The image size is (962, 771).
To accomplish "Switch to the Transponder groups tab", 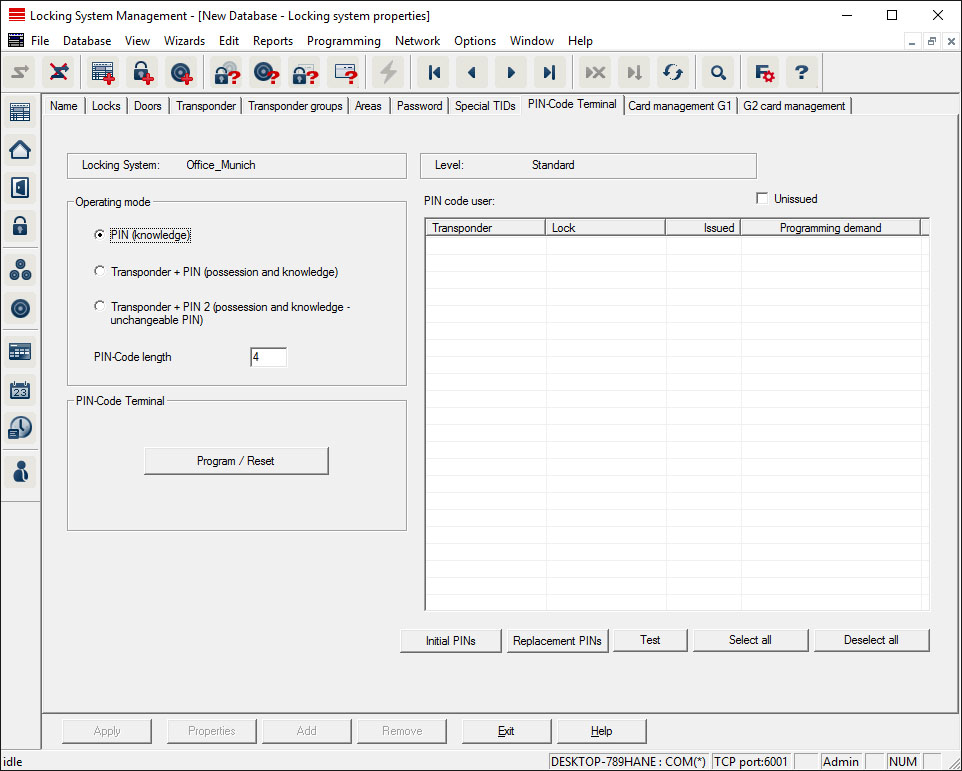I will [295, 106].
